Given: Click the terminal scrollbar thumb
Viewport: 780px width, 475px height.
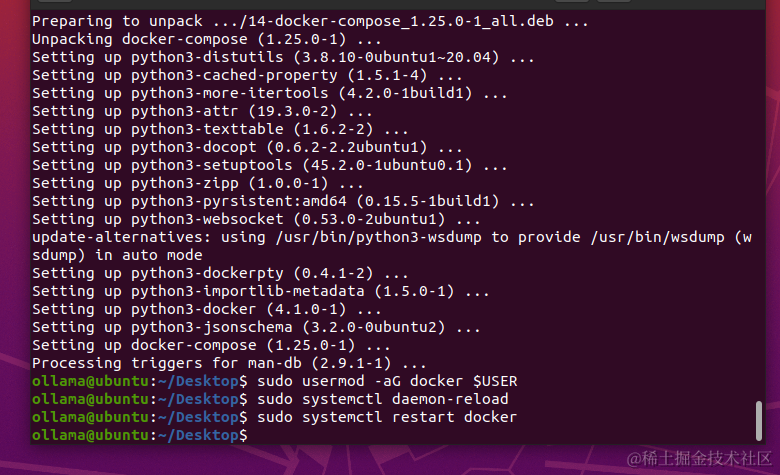Looking at the screenshot, I should (x=759, y=419).
